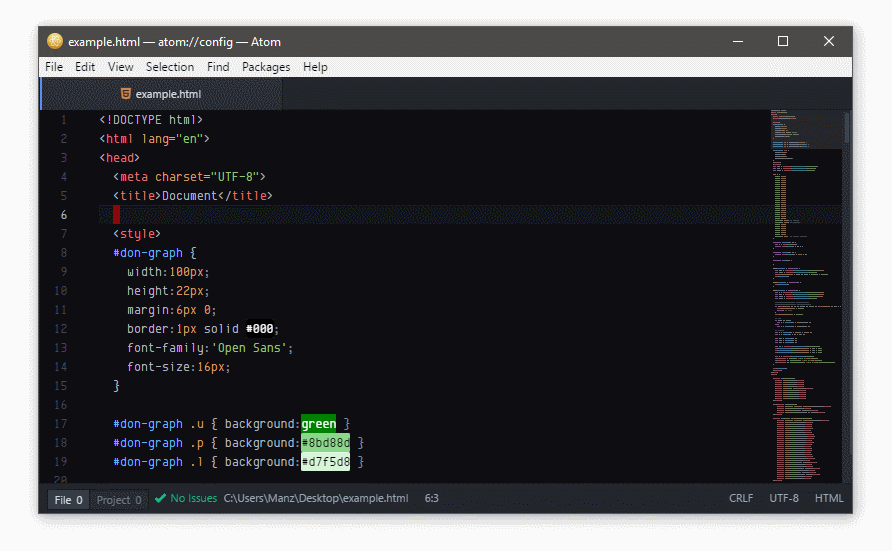
Task: Click the #d7f5d8 color highlight
Action: [x=325, y=462]
